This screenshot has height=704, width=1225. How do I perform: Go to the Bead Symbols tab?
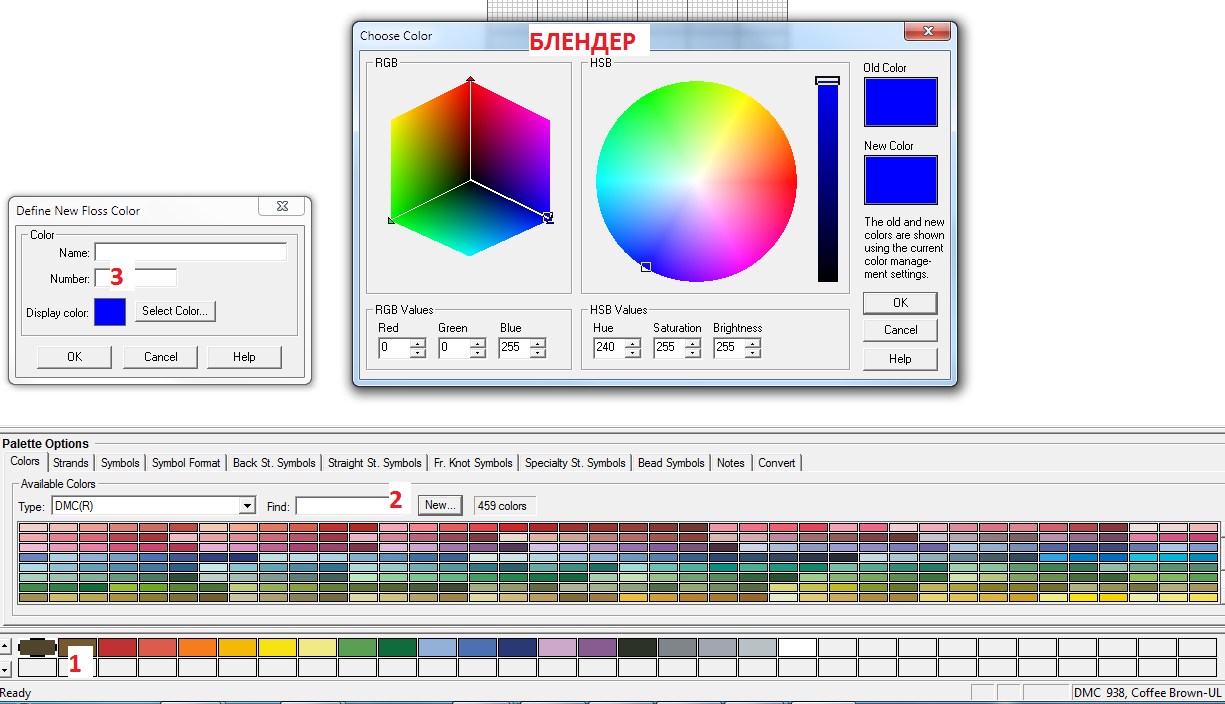pos(671,463)
